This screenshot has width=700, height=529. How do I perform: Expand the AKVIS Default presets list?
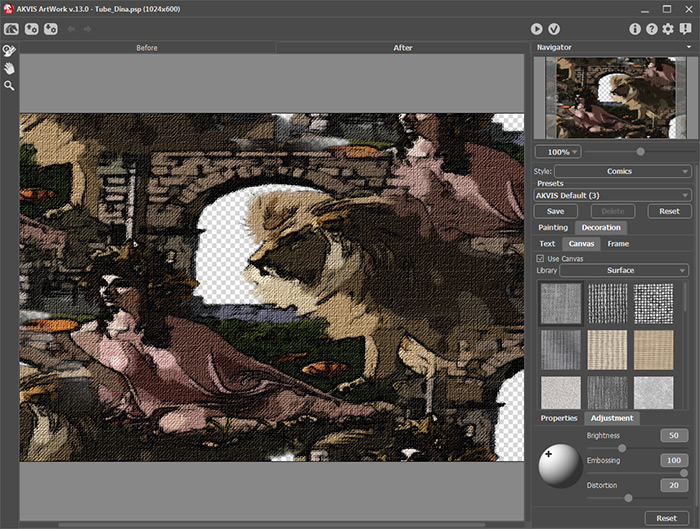[612, 195]
